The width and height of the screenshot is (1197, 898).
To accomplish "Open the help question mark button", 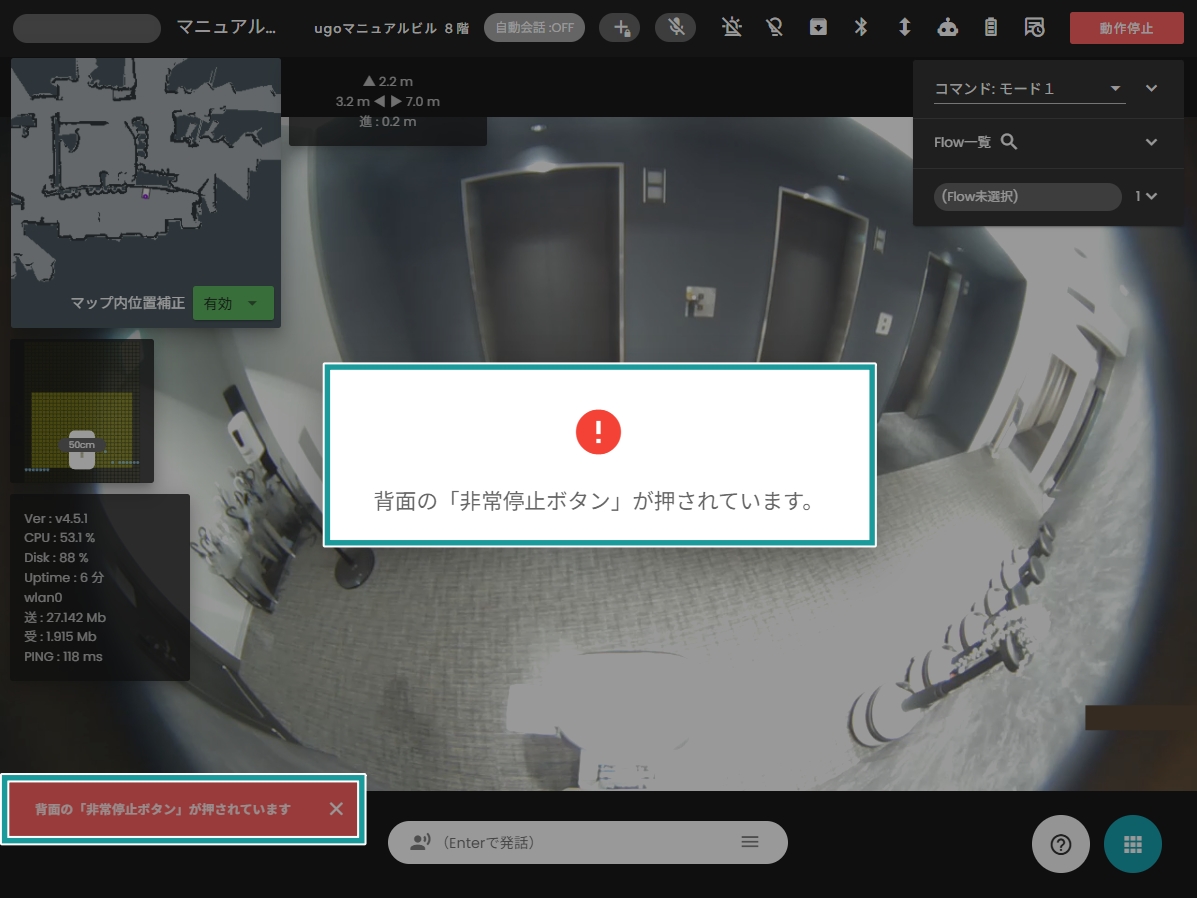I will (x=1060, y=844).
